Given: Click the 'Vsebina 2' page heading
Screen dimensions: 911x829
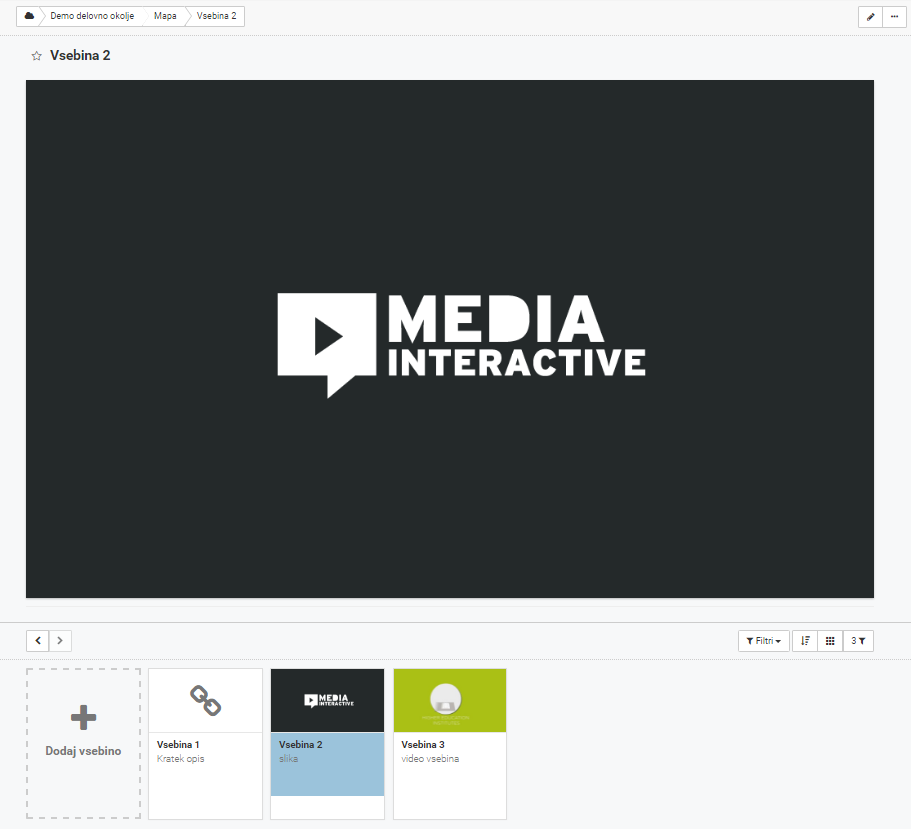Looking at the screenshot, I should pos(80,56).
